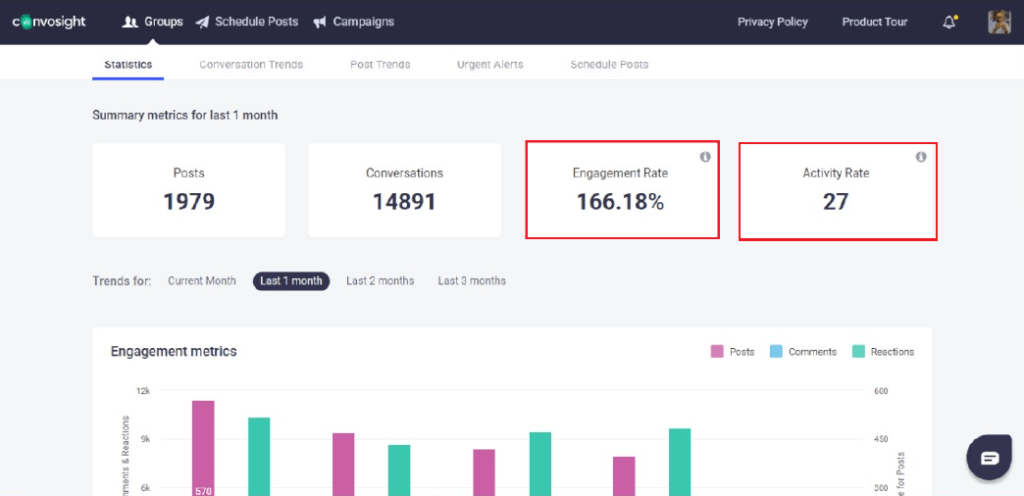
Task: Click the Conversations 14891 summary card
Action: pyautogui.click(x=404, y=191)
